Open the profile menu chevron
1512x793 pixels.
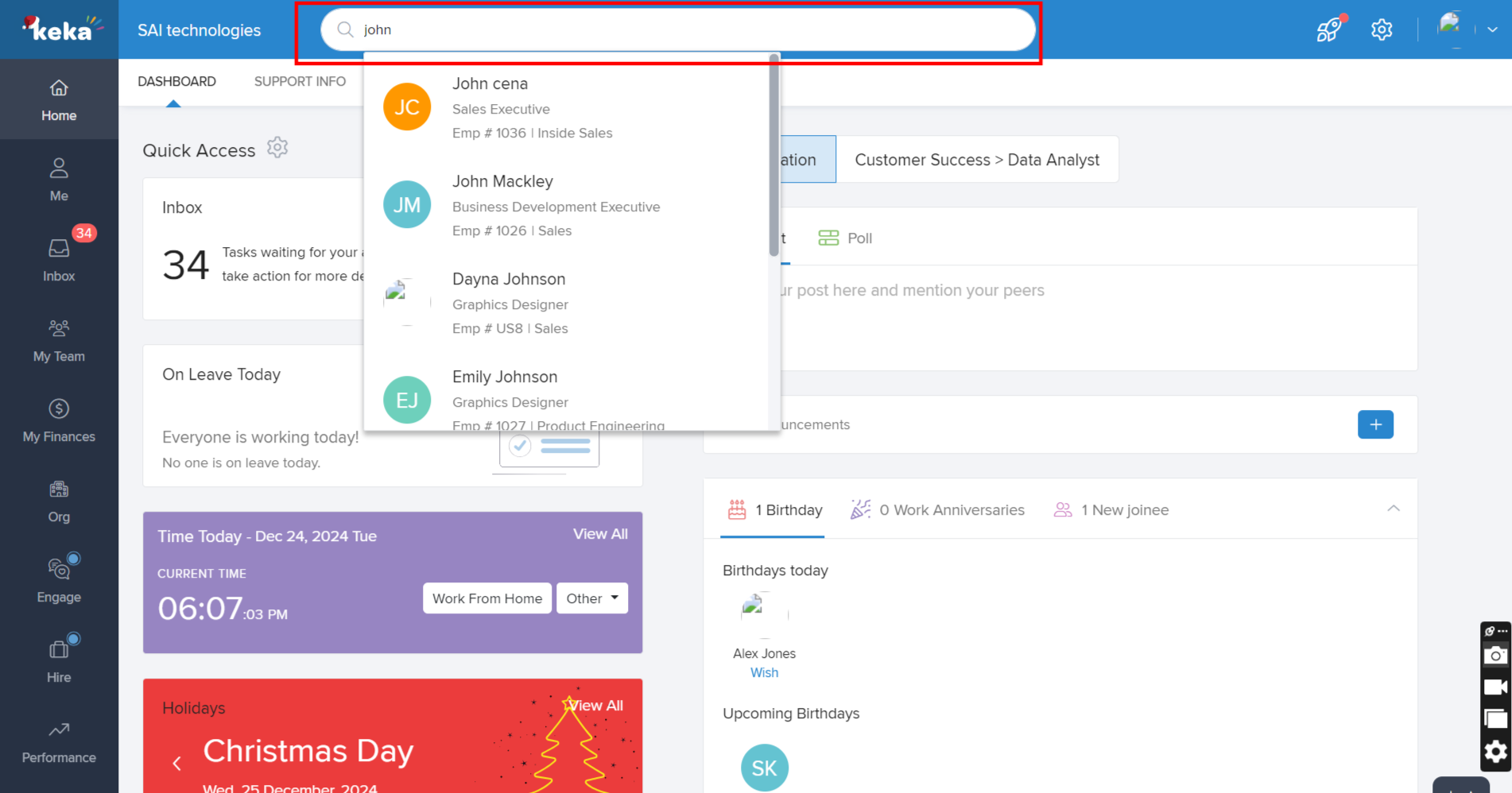coord(1492,30)
